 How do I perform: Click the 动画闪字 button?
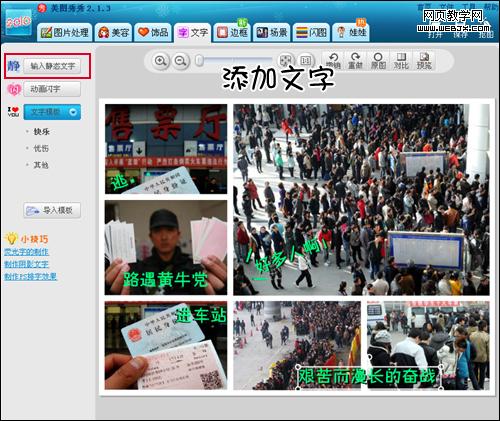52,89
